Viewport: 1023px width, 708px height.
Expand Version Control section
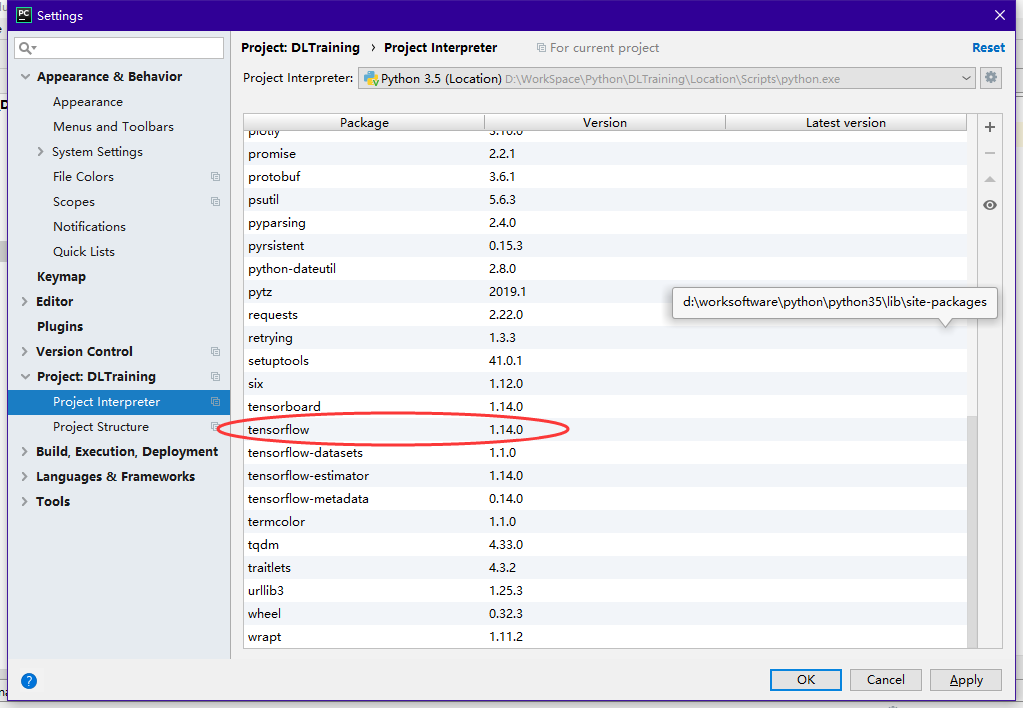click(x=25, y=352)
